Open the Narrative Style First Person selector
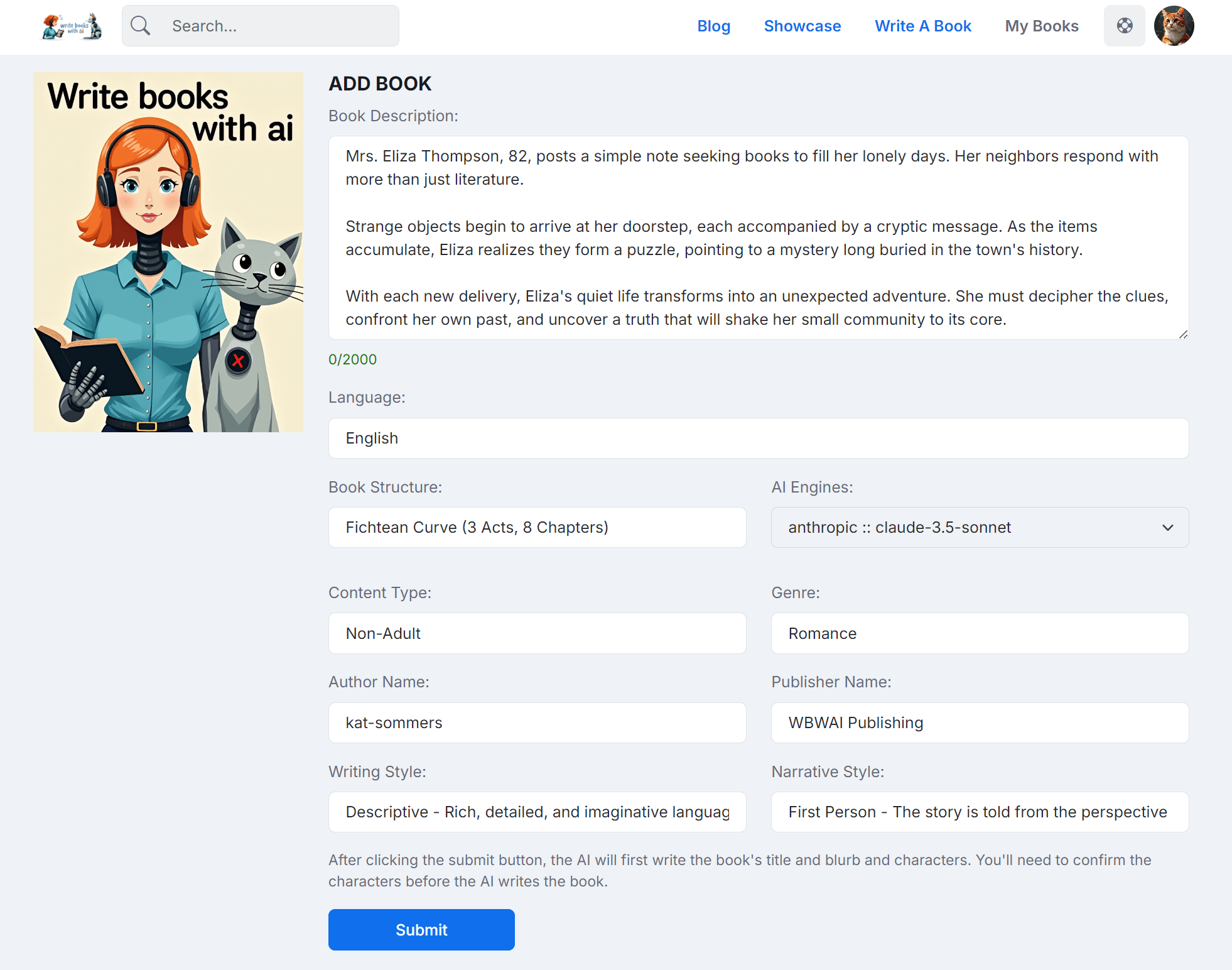The image size is (1232, 970). tap(980, 812)
